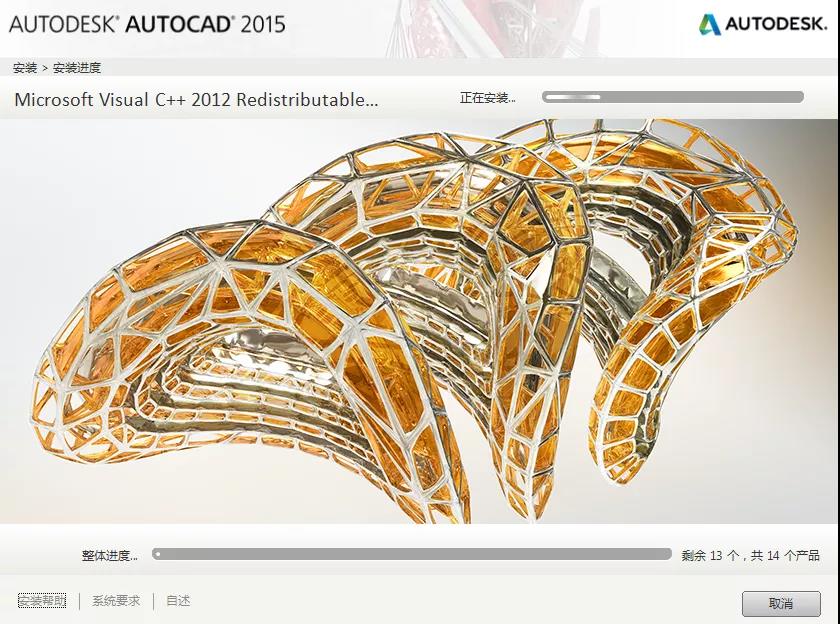Click the 'Microsoft Visual C++ 2012 Redistributable' text
840x624 pixels.
point(196,100)
